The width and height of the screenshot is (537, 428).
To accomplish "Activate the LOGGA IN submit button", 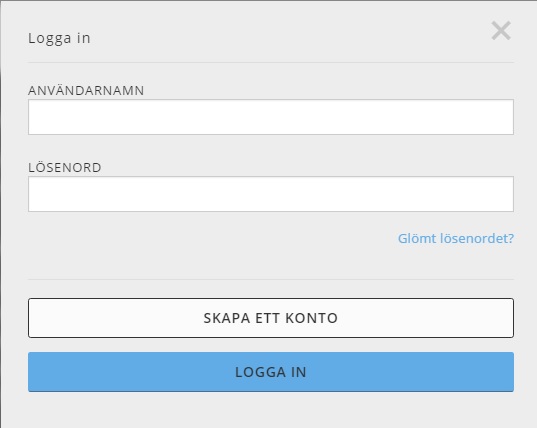I will point(271,372).
